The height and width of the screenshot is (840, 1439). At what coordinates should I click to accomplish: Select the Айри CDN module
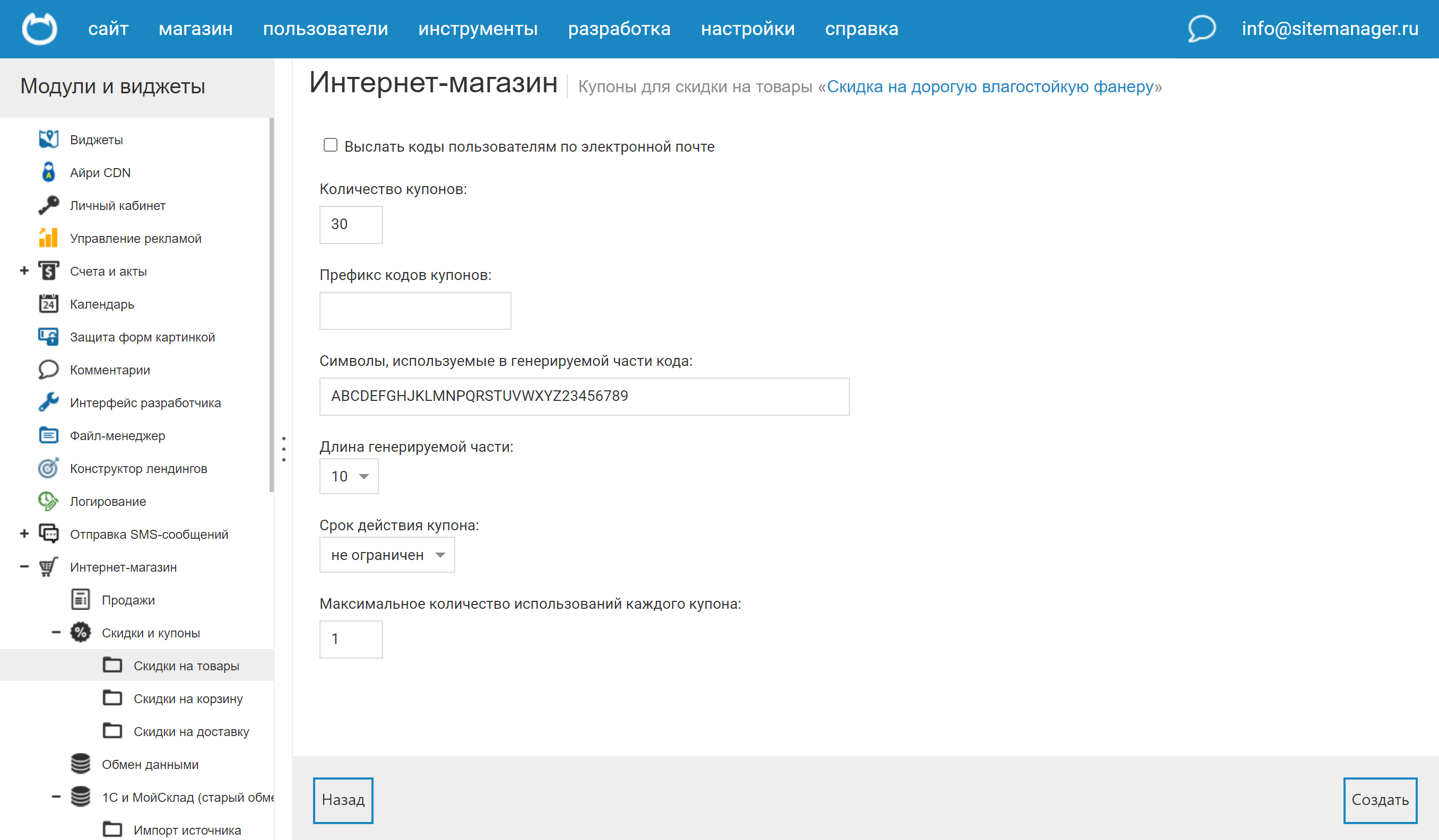tap(49, 172)
